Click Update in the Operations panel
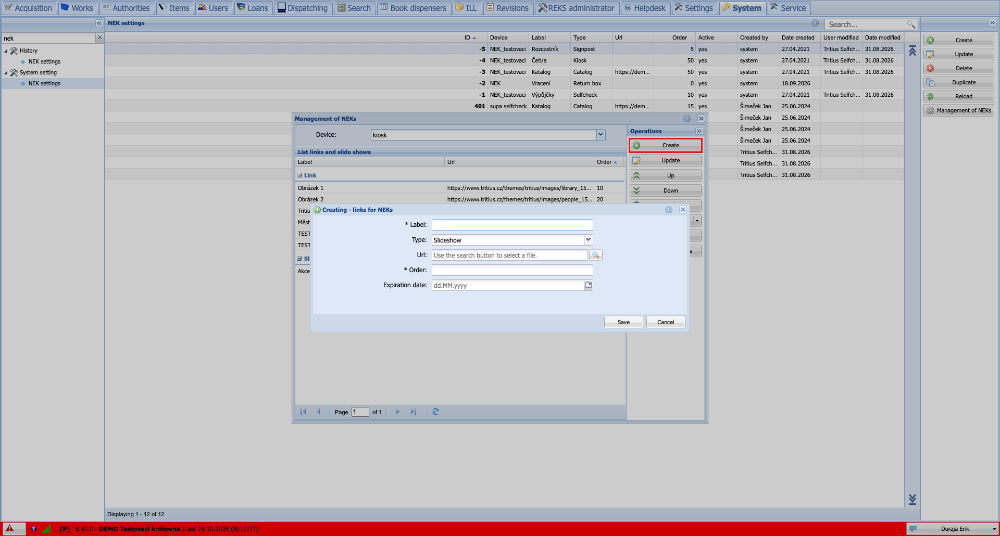 666,160
